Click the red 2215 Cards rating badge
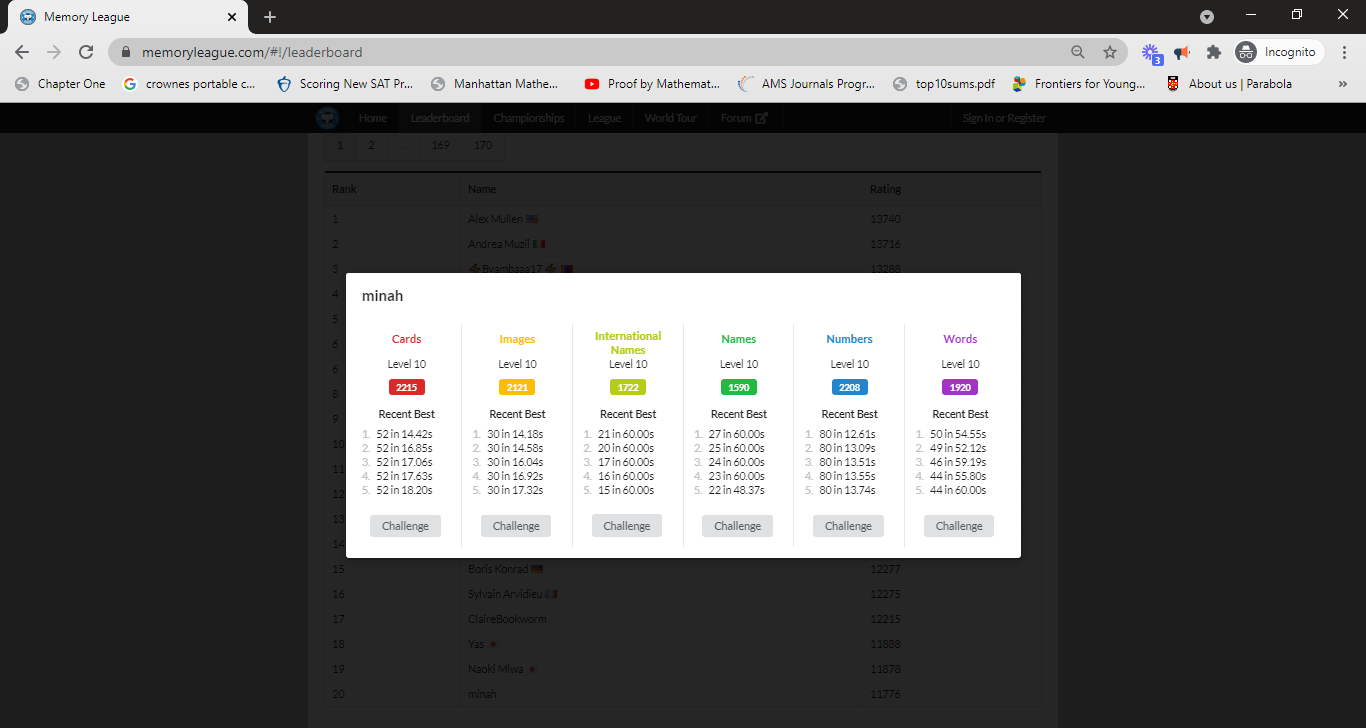This screenshot has width=1366, height=728. tap(407, 387)
